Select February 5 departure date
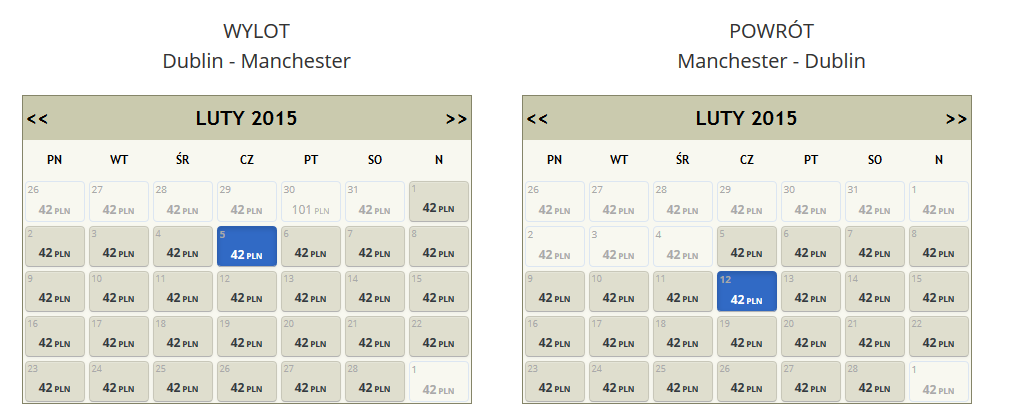1014x417 pixels. [x=247, y=246]
